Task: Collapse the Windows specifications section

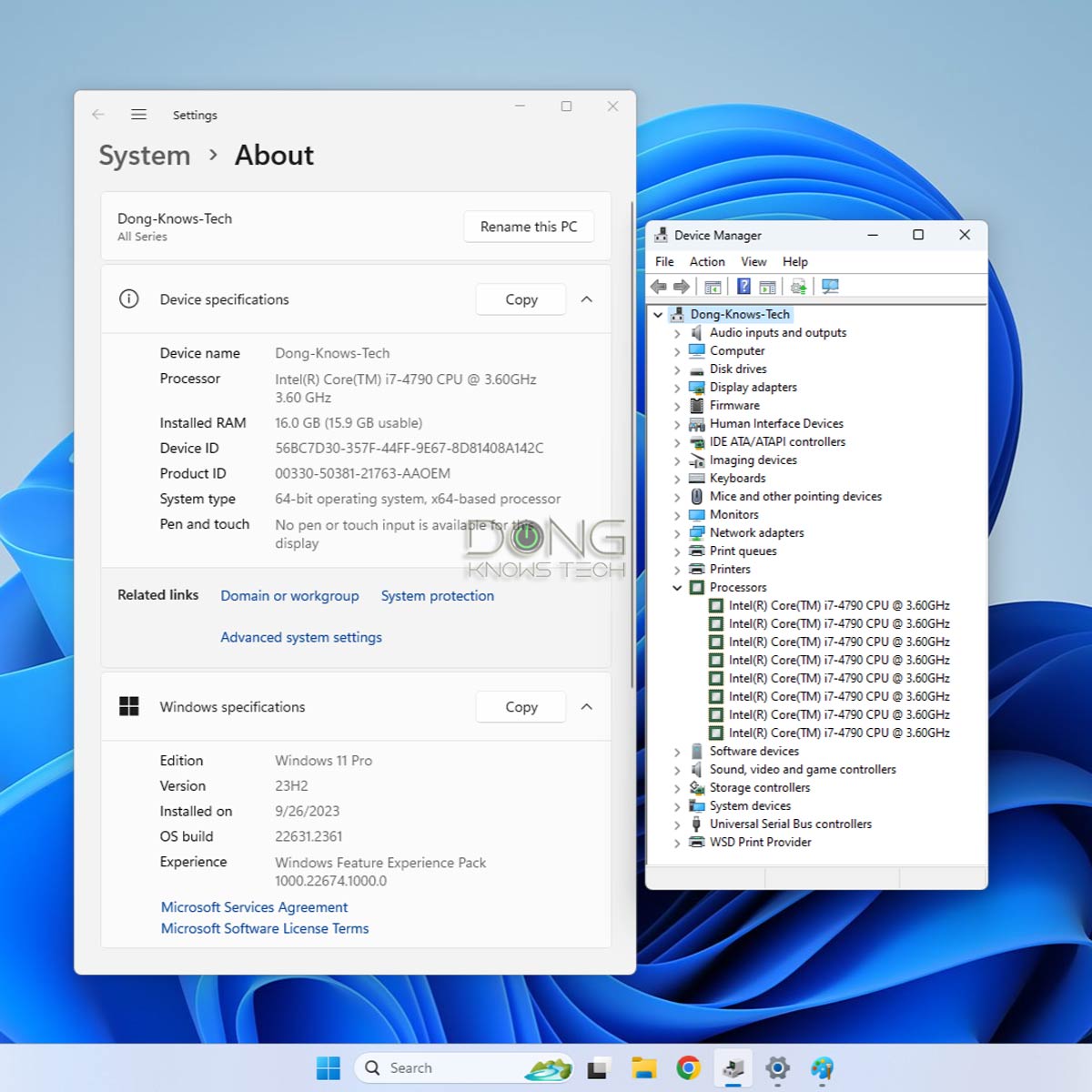Action: tap(587, 707)
